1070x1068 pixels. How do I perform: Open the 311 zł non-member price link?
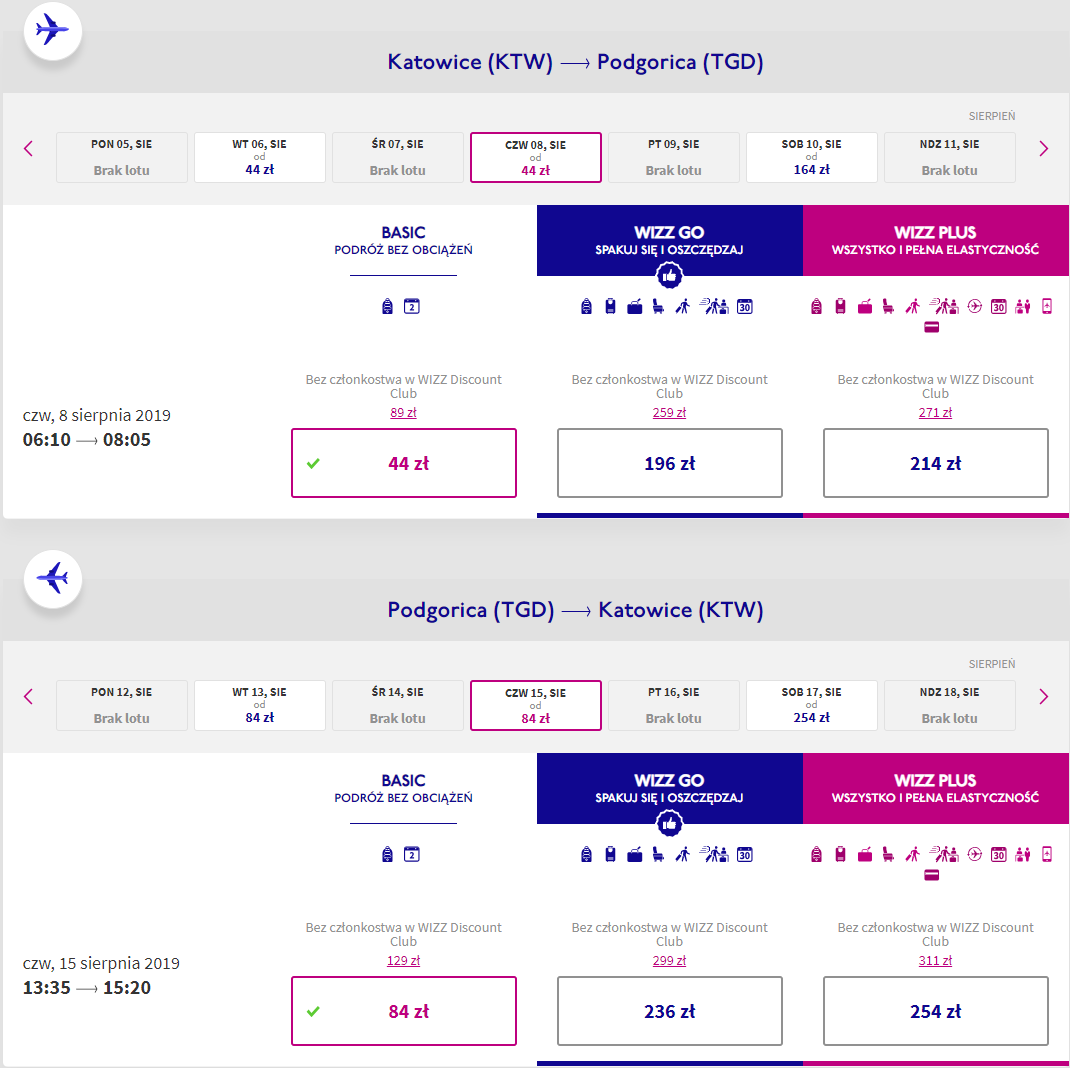click(x=936, y=961)
